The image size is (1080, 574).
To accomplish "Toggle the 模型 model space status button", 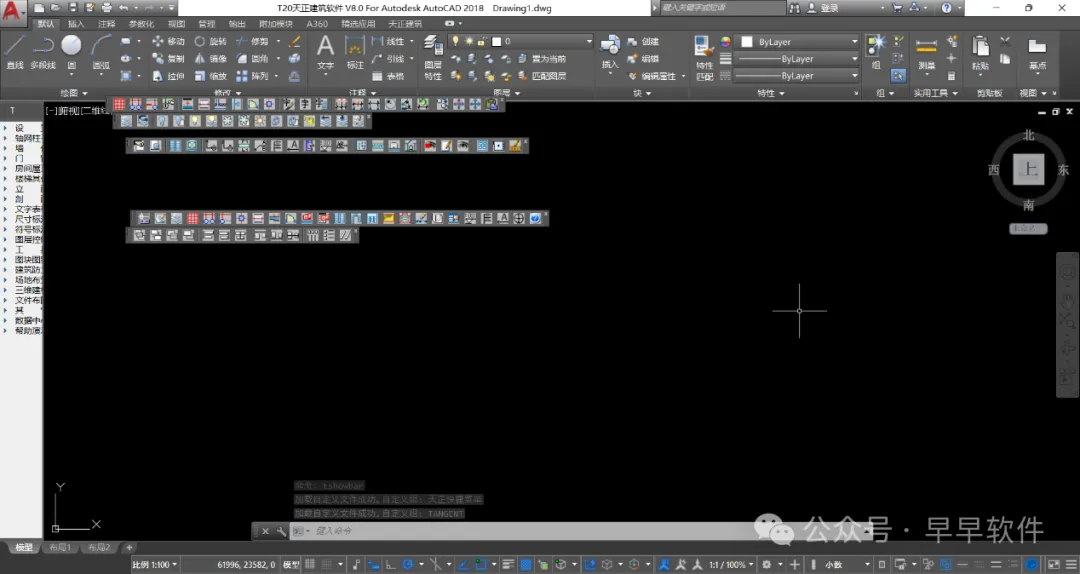I will 291,564.
